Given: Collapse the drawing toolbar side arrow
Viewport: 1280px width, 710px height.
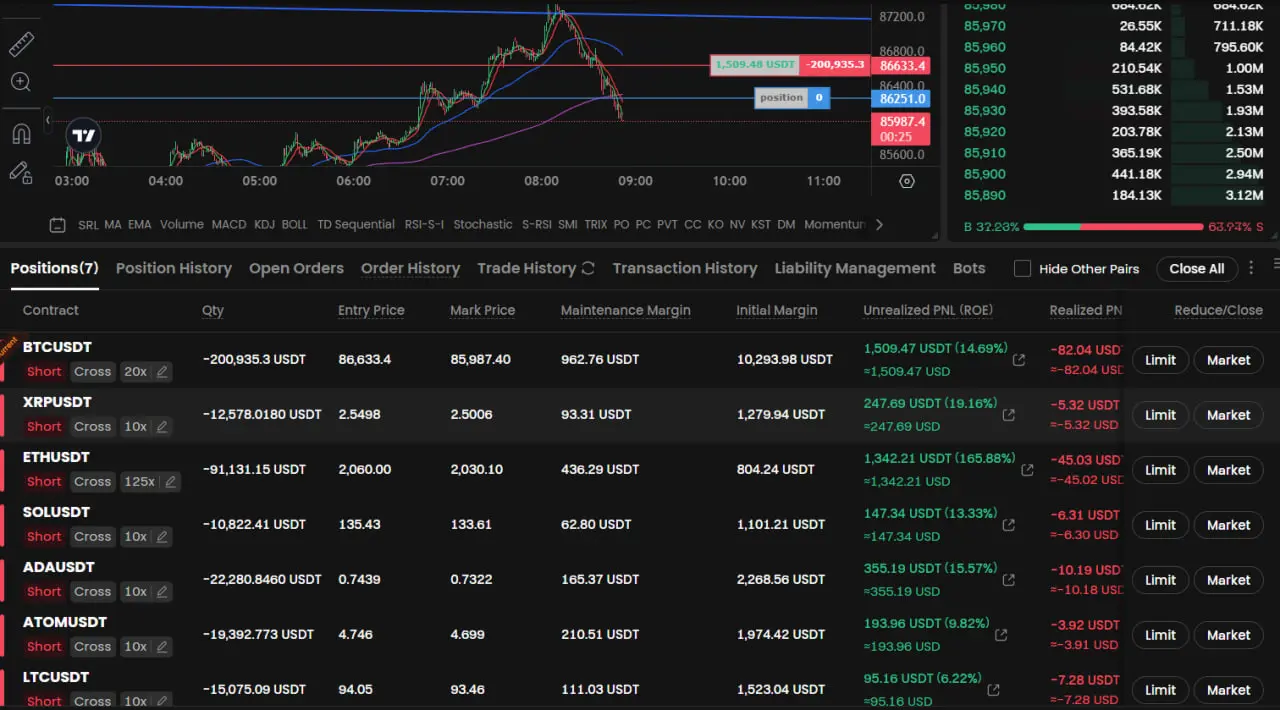Looking at the screenshot, I should 47,120.
